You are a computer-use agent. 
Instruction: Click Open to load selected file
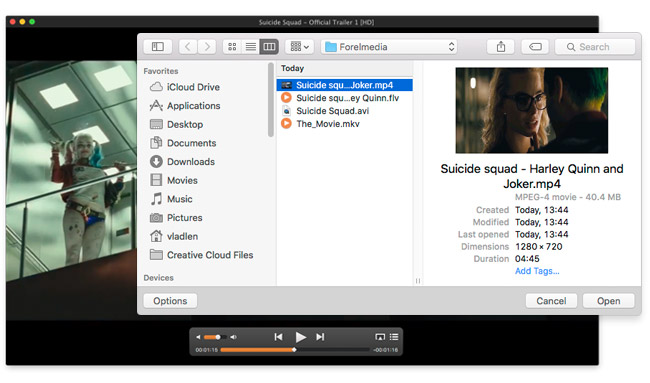pyautogui.click(x=608, y=301)
